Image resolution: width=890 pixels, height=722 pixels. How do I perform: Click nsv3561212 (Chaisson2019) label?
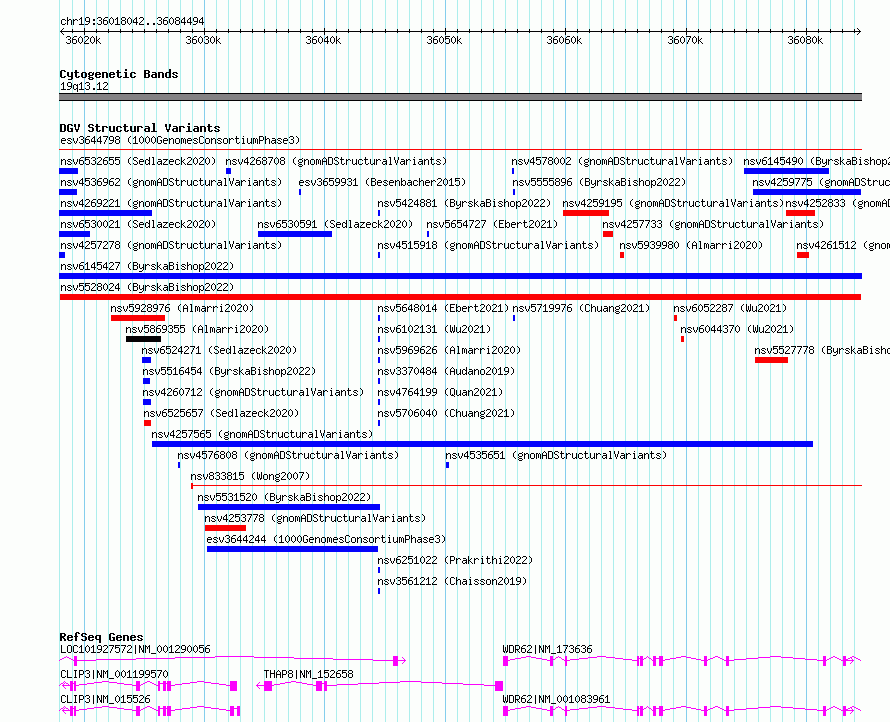pyautogui.click(x=452, y=581)
